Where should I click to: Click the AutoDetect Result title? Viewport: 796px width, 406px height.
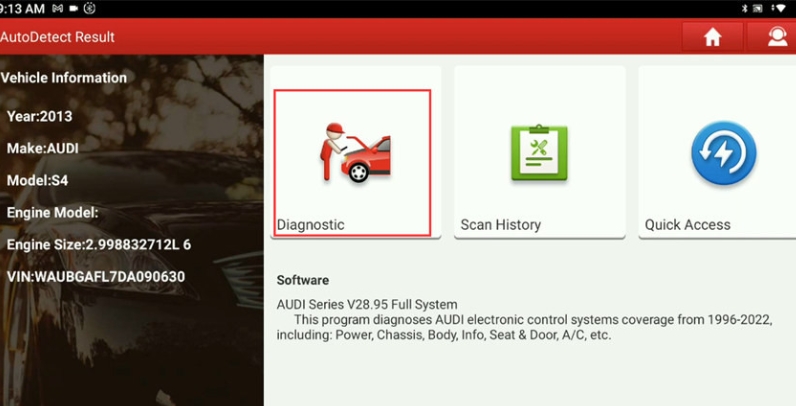pyautogui.click(x=57, y=37)
